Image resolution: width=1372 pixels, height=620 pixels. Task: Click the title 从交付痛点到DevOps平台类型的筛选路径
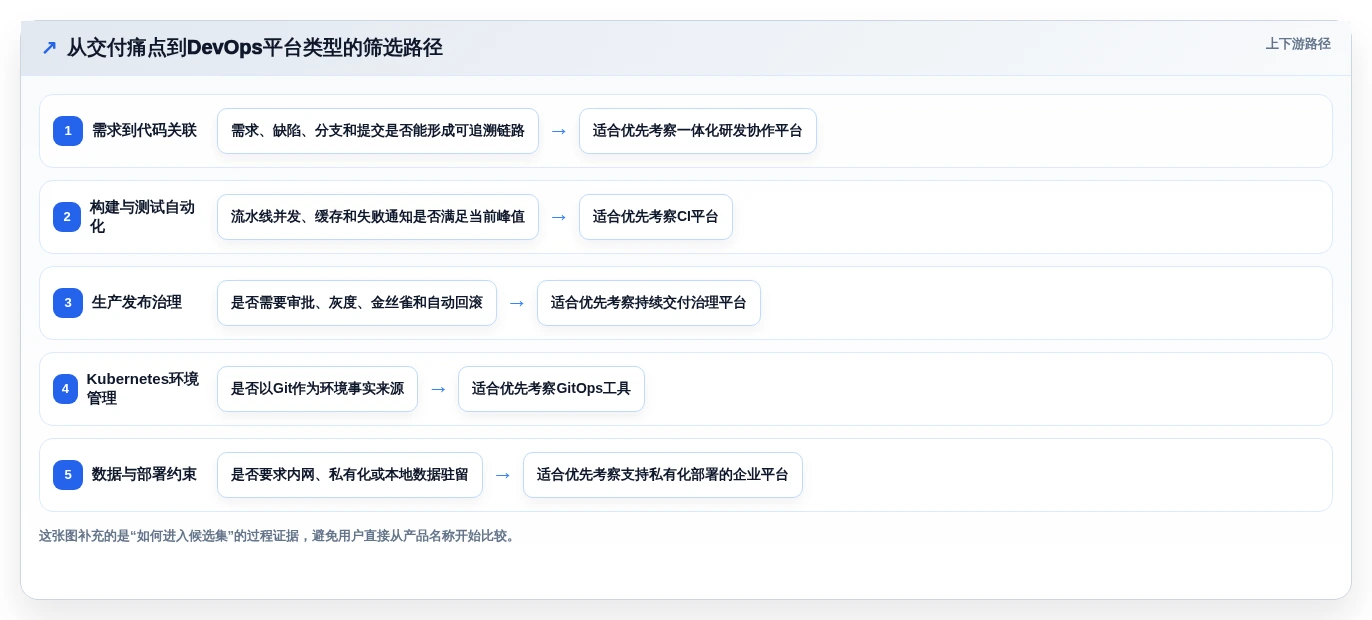(255, 47)
